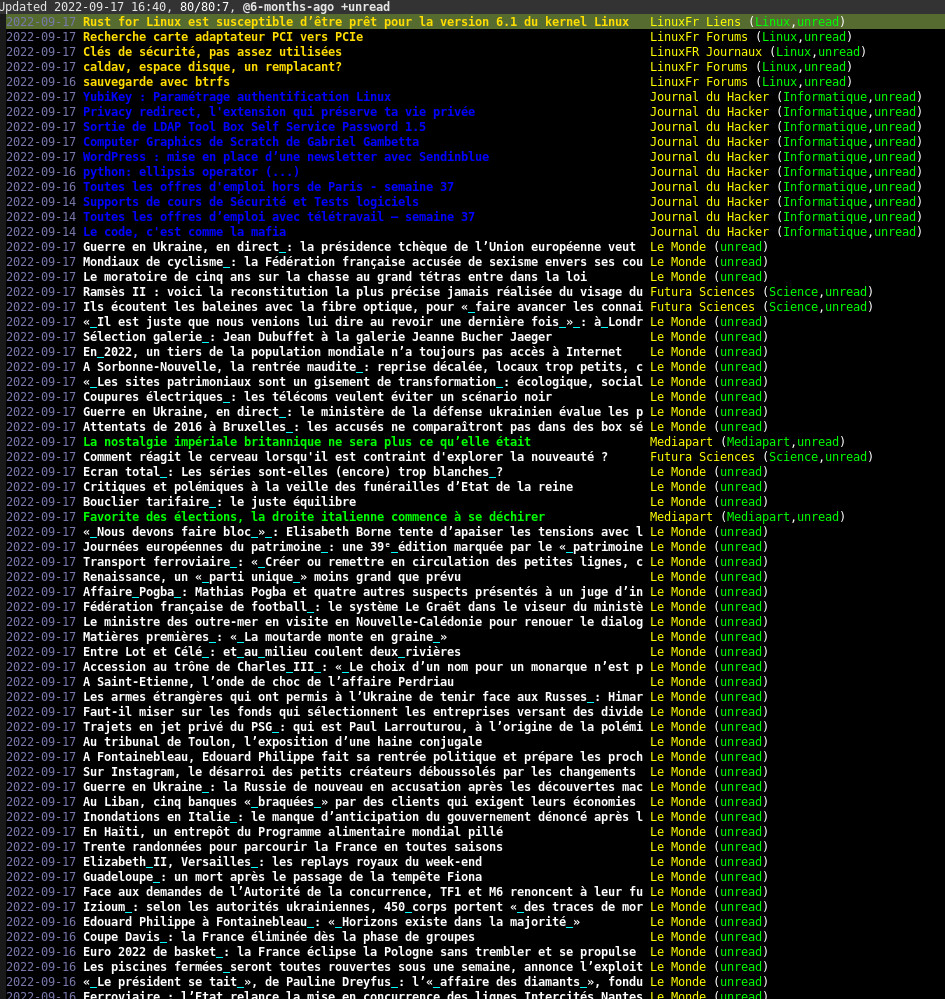Open "Elizabeth II, Versailles" replays entry
This screenshot has height=999, width=945.
[282, 861]
